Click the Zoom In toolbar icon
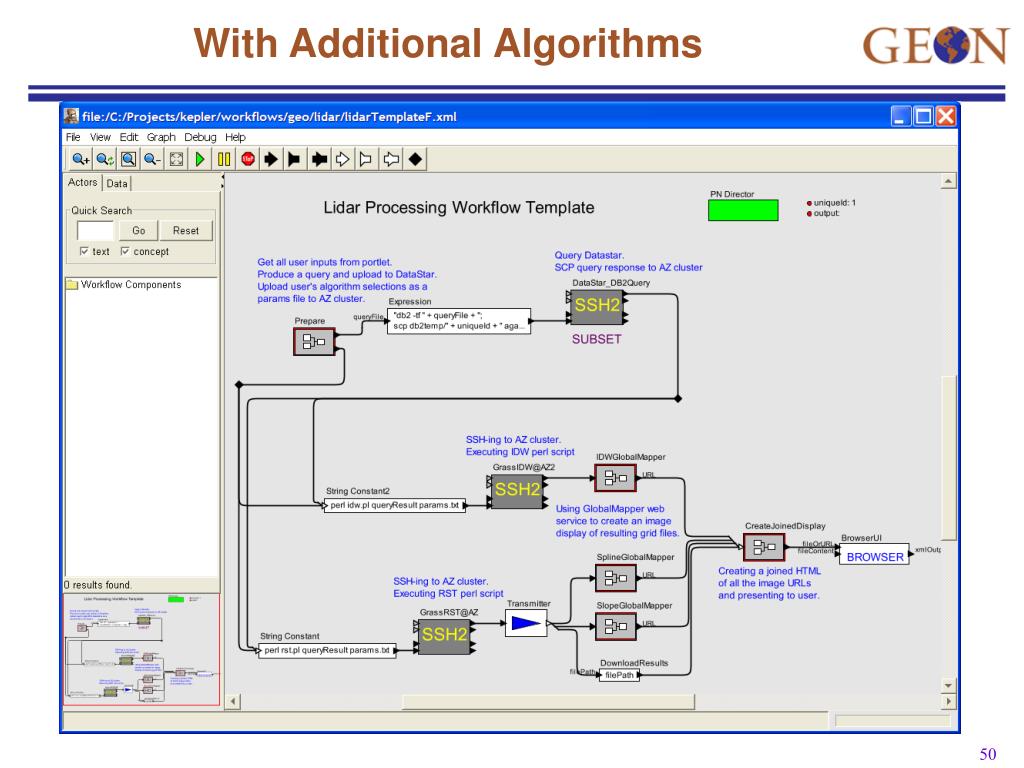Image resolution: width=1024 pixels, height=768 pixels. click(80, 159)
